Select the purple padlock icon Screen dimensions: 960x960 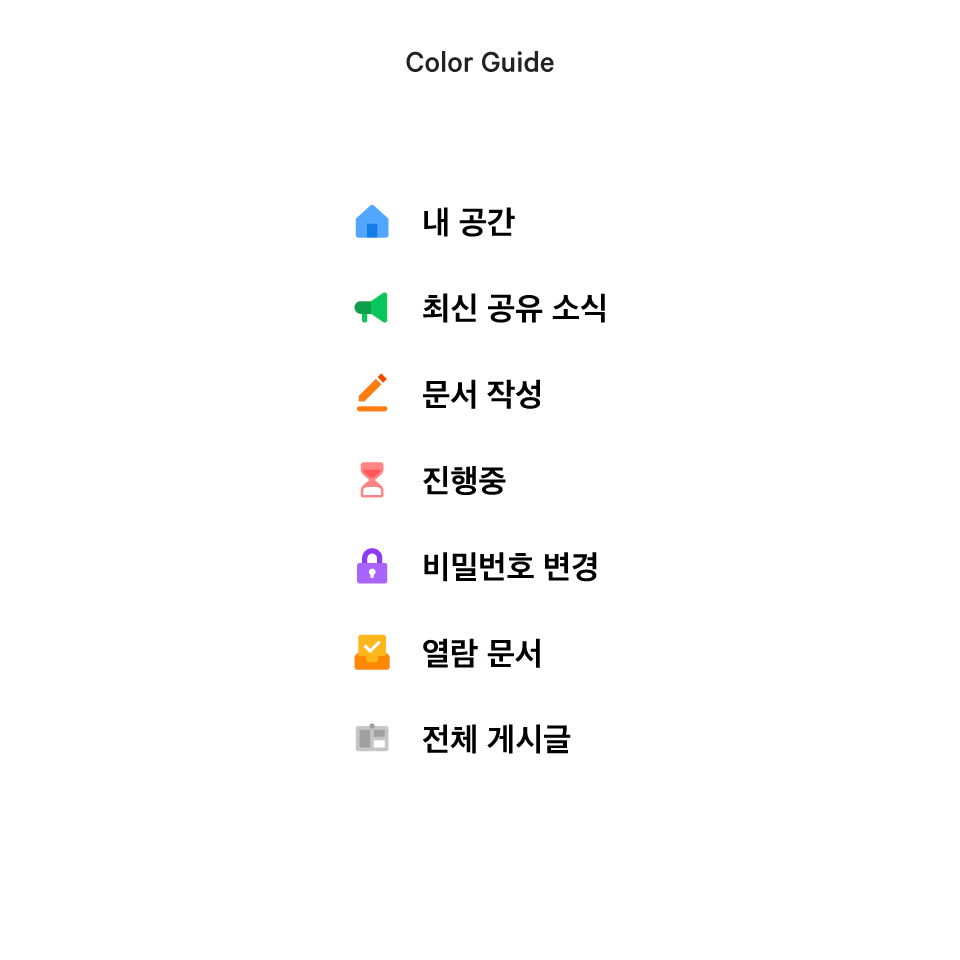click(372, 566)
